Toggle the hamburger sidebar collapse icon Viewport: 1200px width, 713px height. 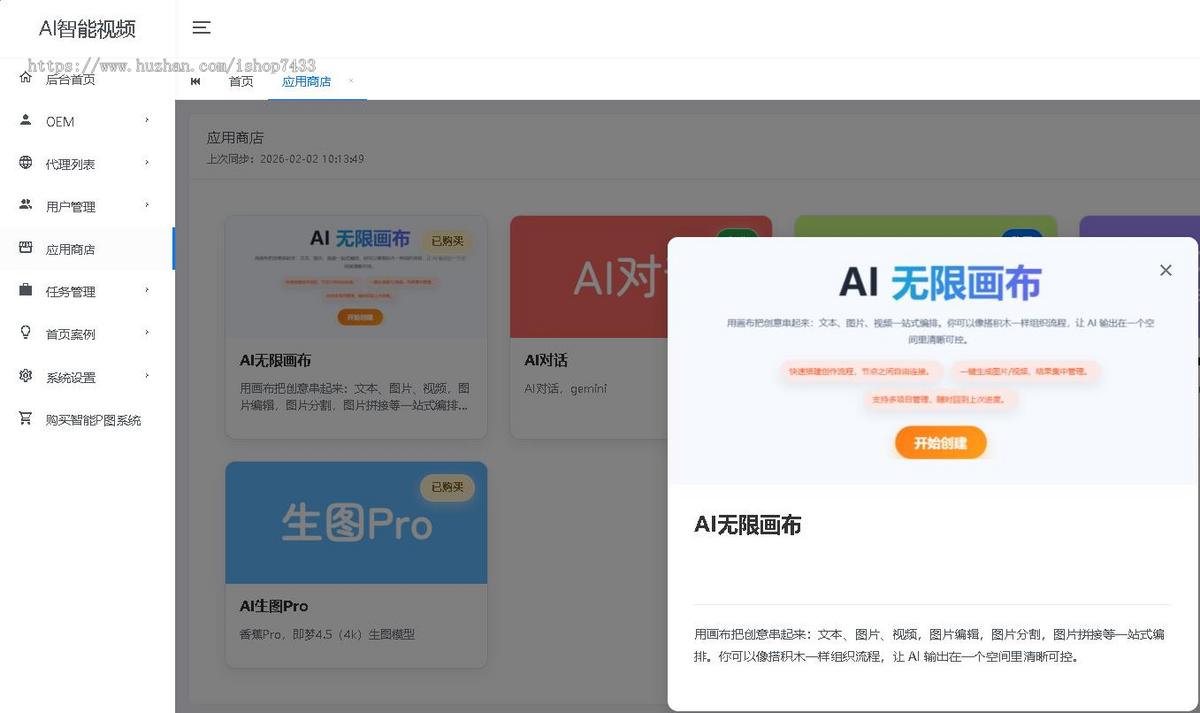201,28
